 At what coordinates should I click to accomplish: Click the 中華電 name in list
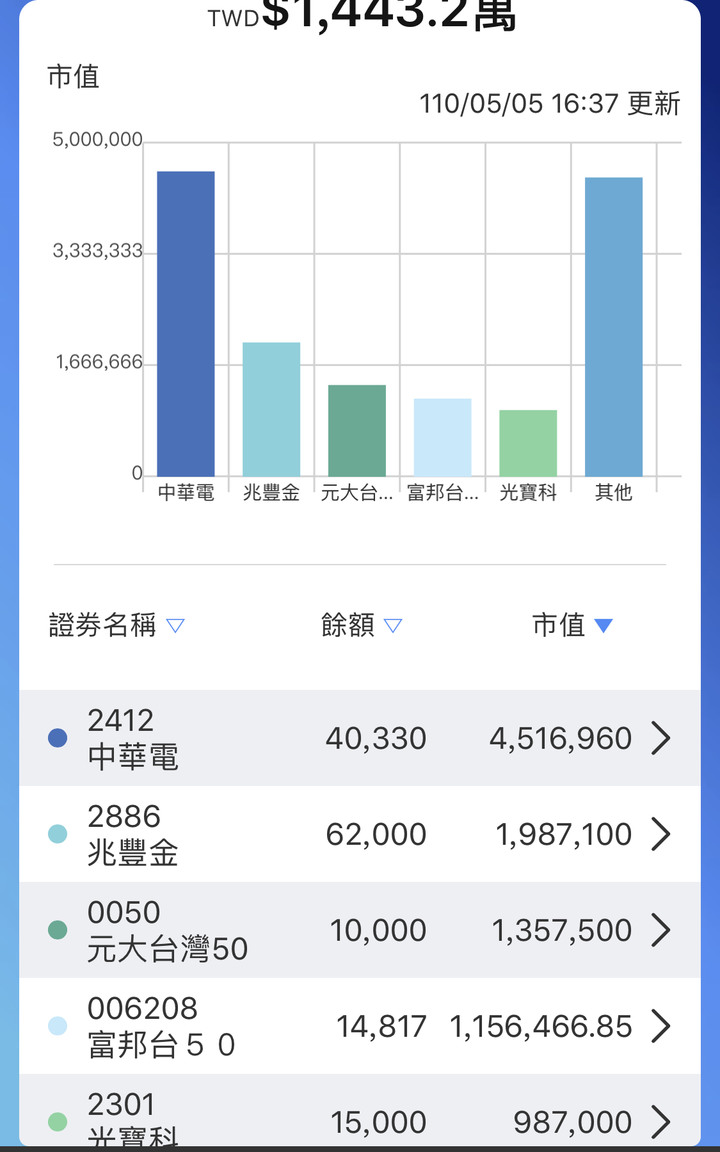tap(133, 757)
